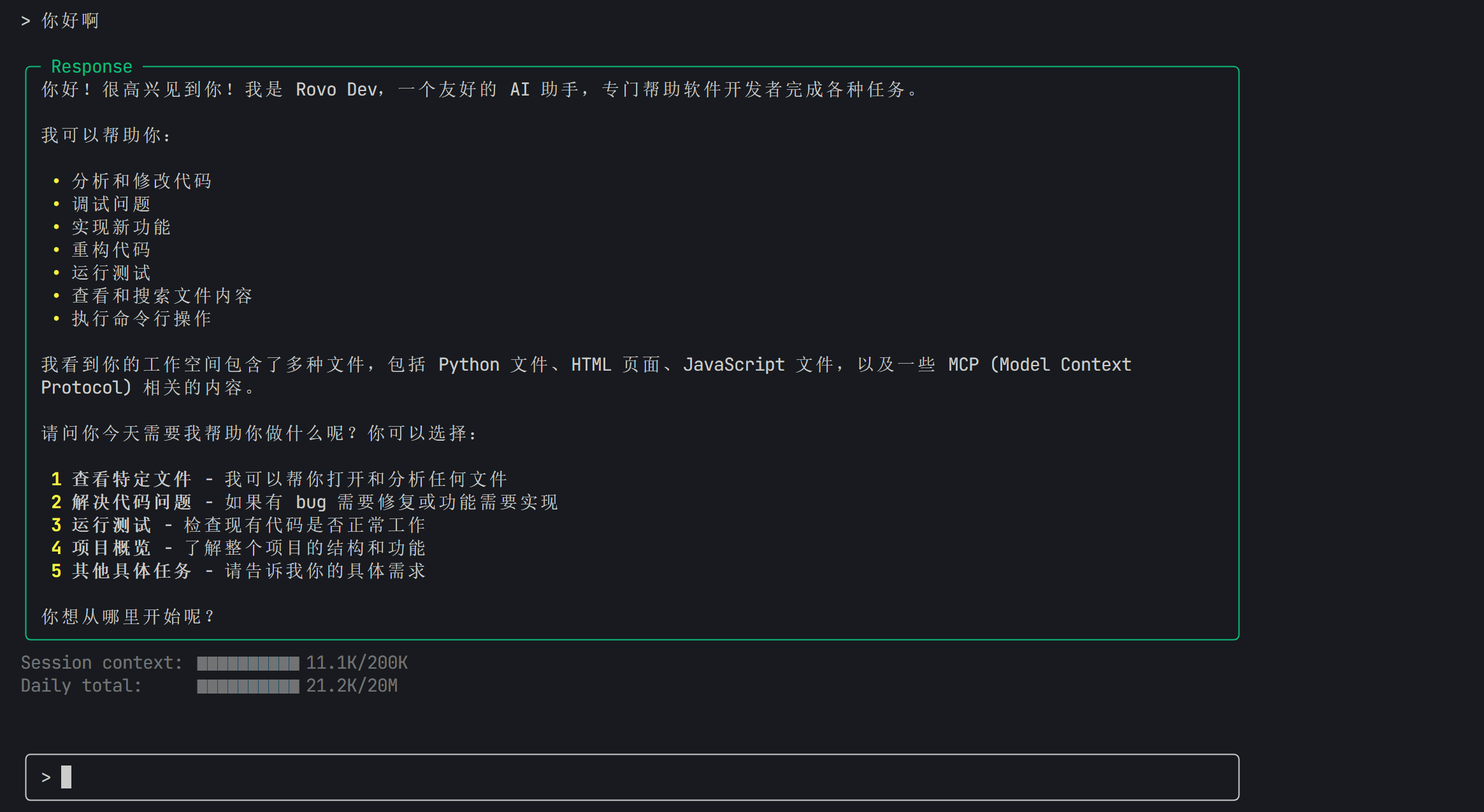Select the 执行命令行操作 bullet item
This screenshot has width=1484, height=812.
tap(141, 318)
